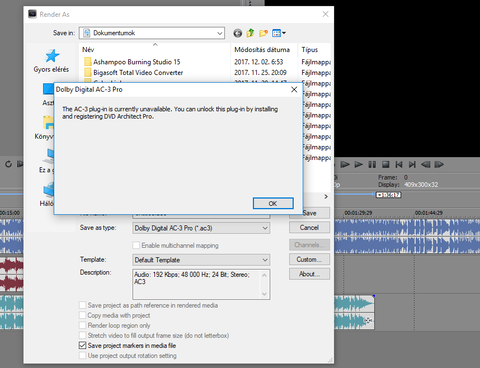Select the Gyors elérés star icon

click(52, 56)
